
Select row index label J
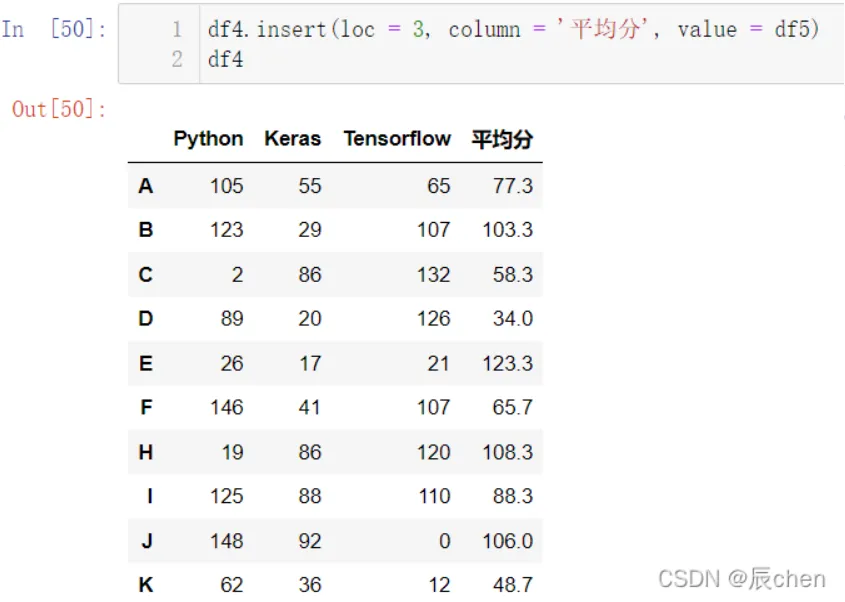click(x=146, y=541)
